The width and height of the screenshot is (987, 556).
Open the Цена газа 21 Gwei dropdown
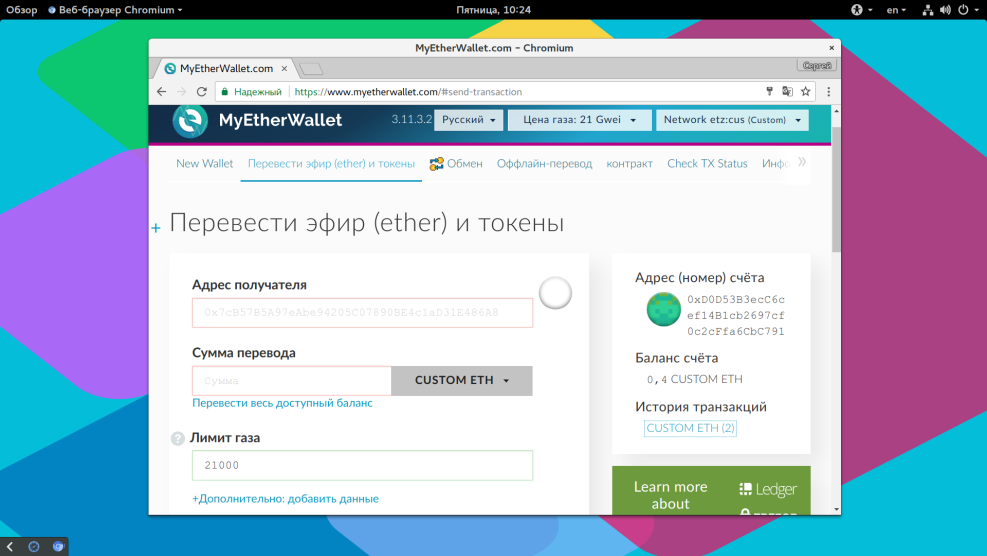(x=579, y=120)
